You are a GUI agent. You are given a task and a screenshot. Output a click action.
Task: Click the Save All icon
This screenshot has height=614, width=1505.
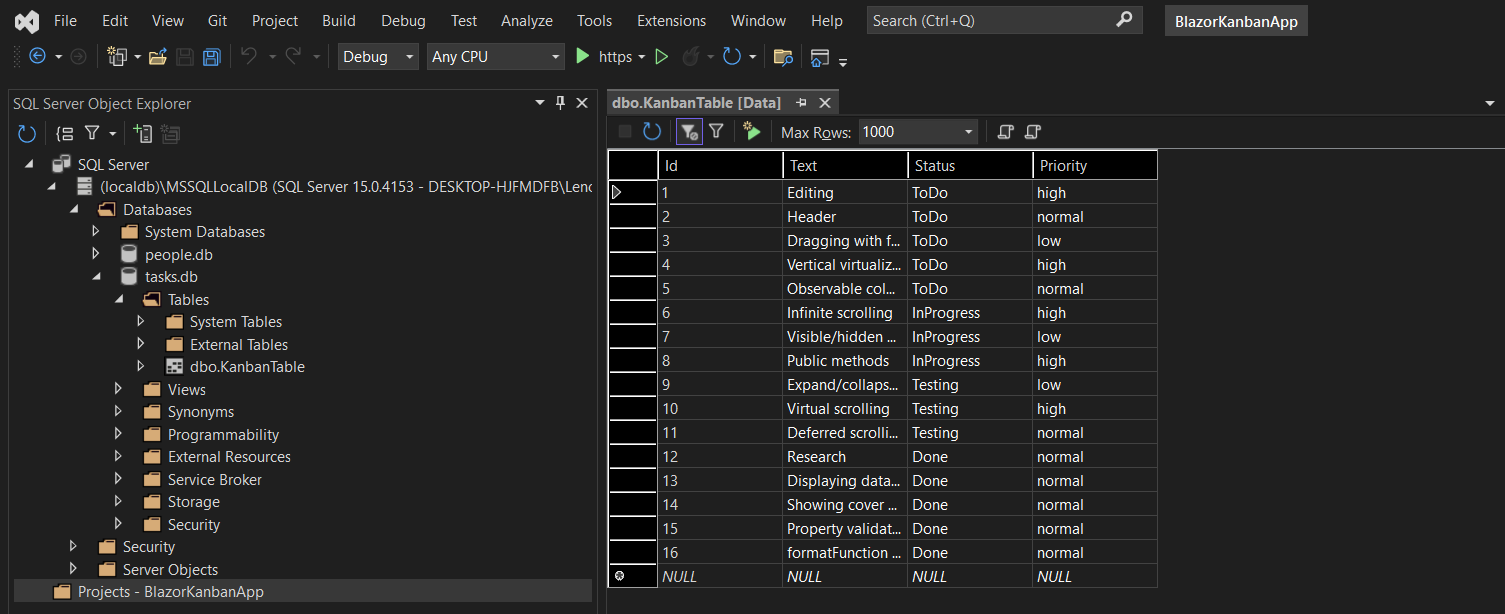point(211,57)
